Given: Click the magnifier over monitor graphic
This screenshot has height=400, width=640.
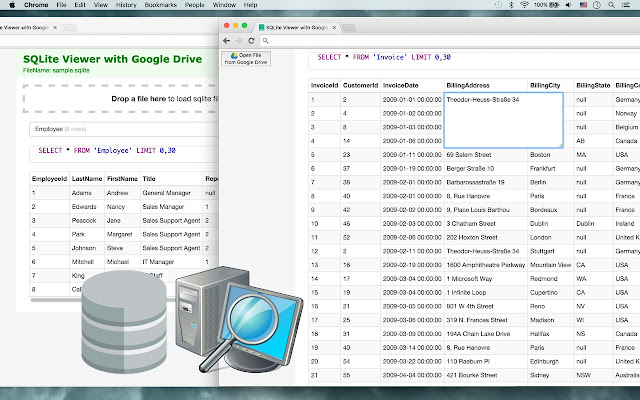Looking at the screenshot, I should [x=250, y=315].
